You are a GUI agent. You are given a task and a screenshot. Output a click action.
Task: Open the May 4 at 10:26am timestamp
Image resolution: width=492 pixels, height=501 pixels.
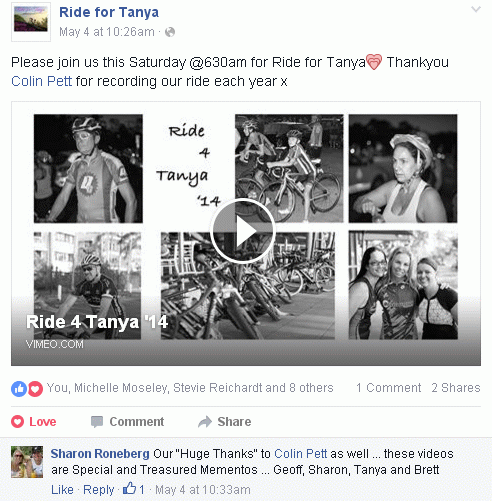tap(107, 32)
